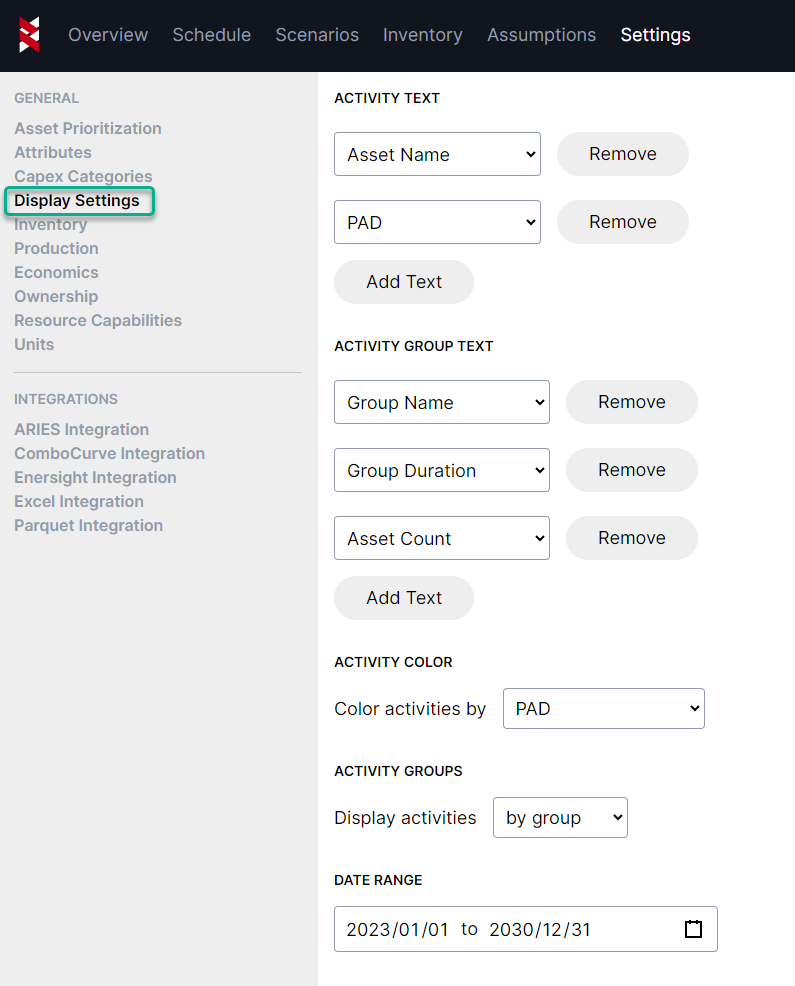This screenshot has width=795, height=986.
Task: Go to Resource Capabilities settings
Action: tap(97, 320)
